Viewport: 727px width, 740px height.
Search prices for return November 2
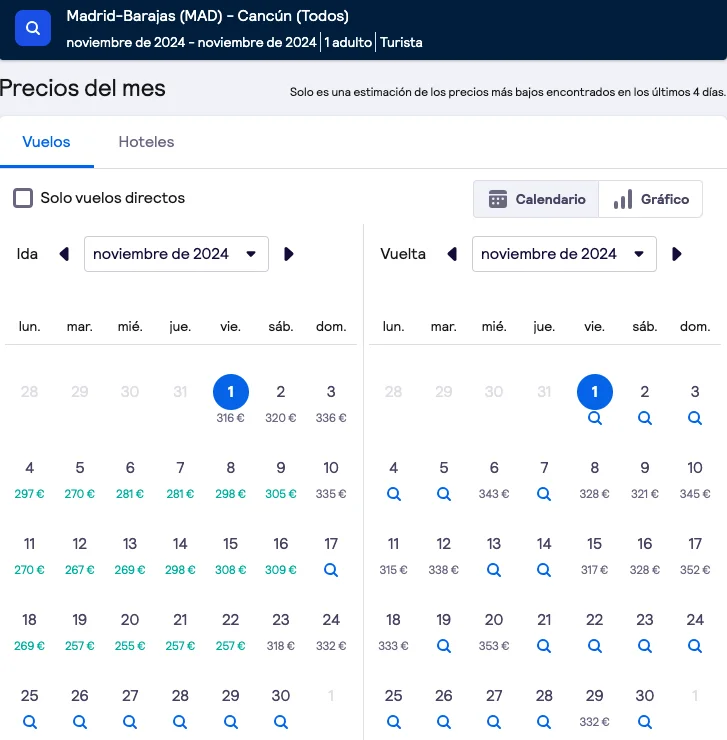pos(645,418)
